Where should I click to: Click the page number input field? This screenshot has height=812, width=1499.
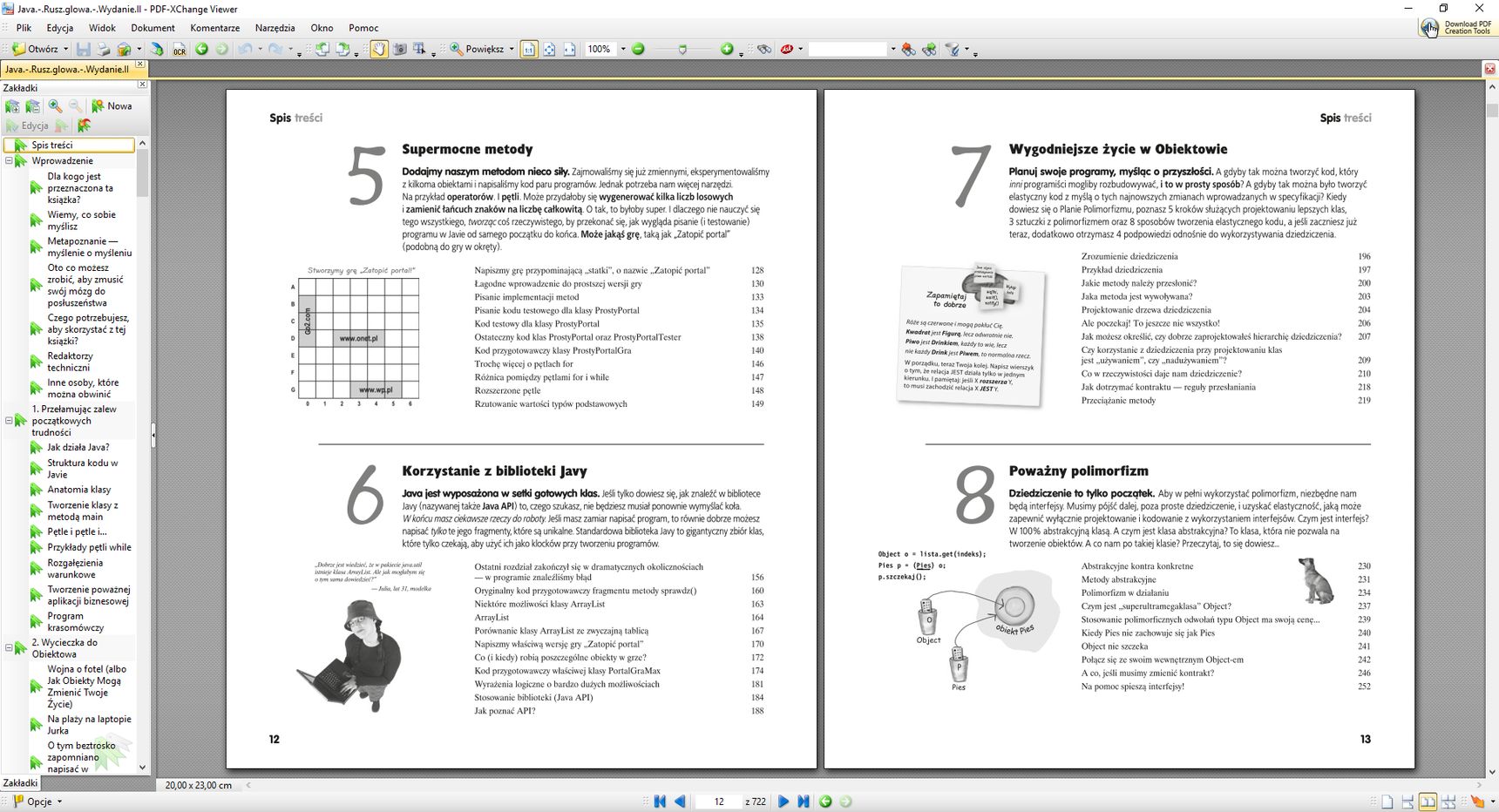pyautogui.click(x=719, y=802)
